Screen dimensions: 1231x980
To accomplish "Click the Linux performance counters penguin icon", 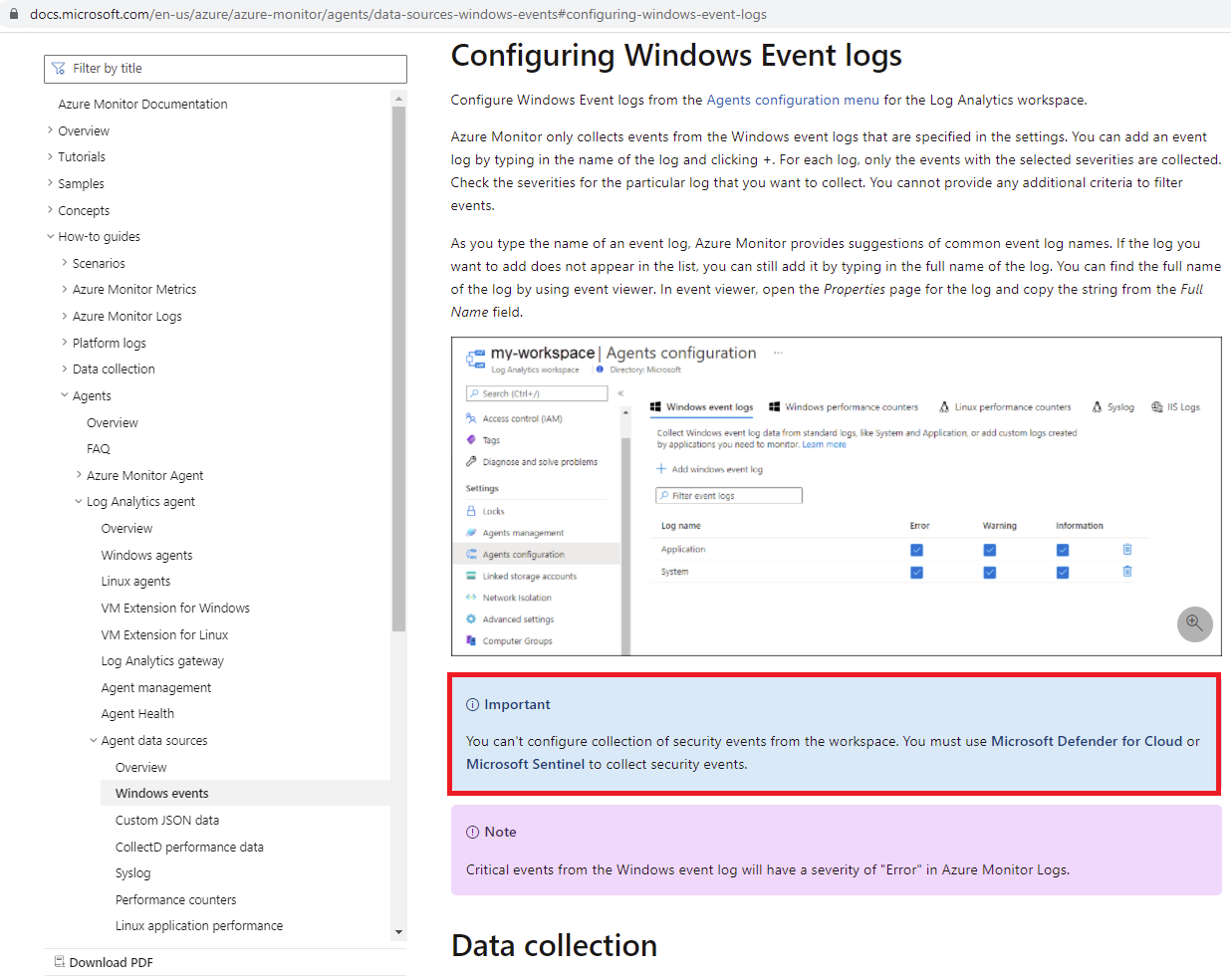I will pos(944,406).
